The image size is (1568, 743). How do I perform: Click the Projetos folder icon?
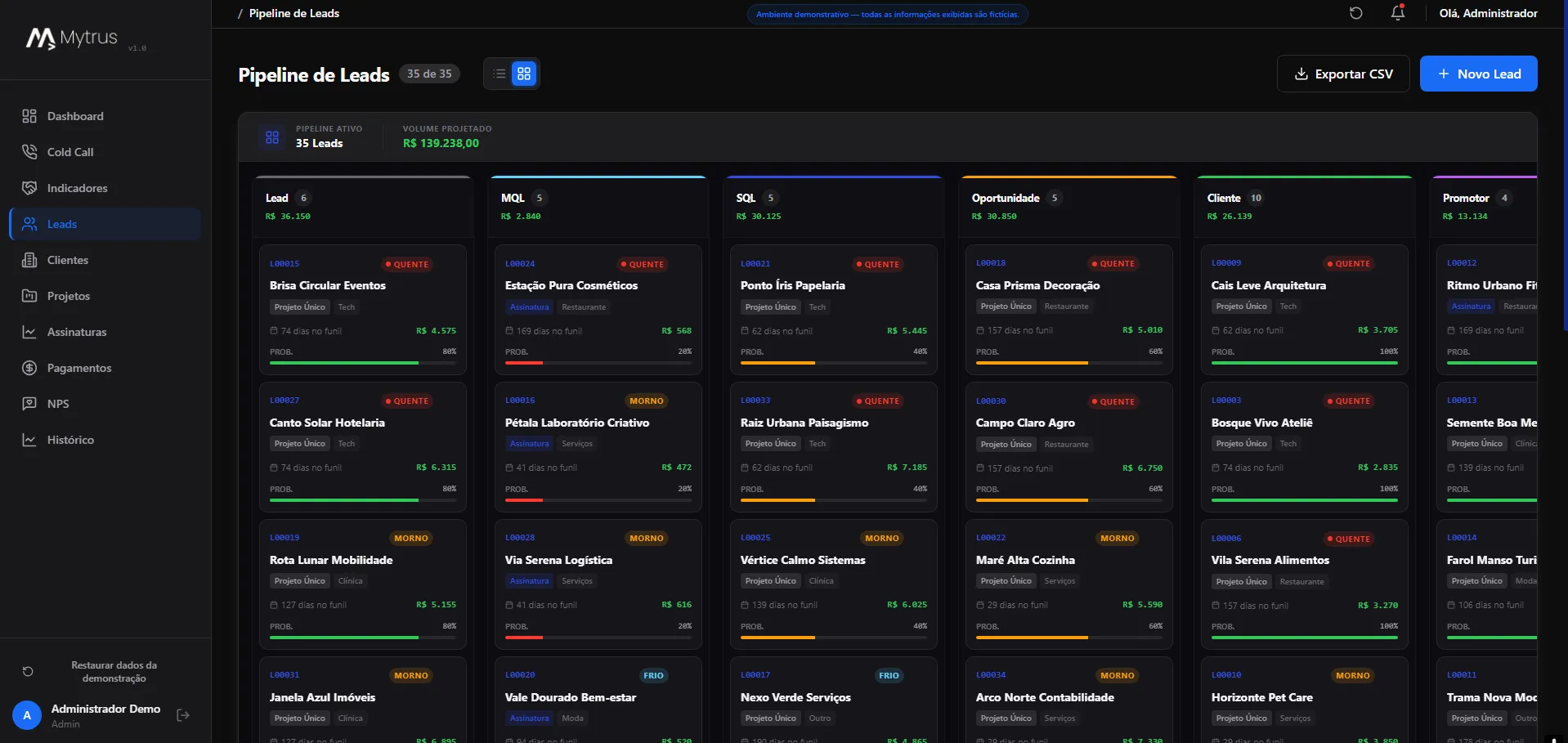(x=29, y=296)
